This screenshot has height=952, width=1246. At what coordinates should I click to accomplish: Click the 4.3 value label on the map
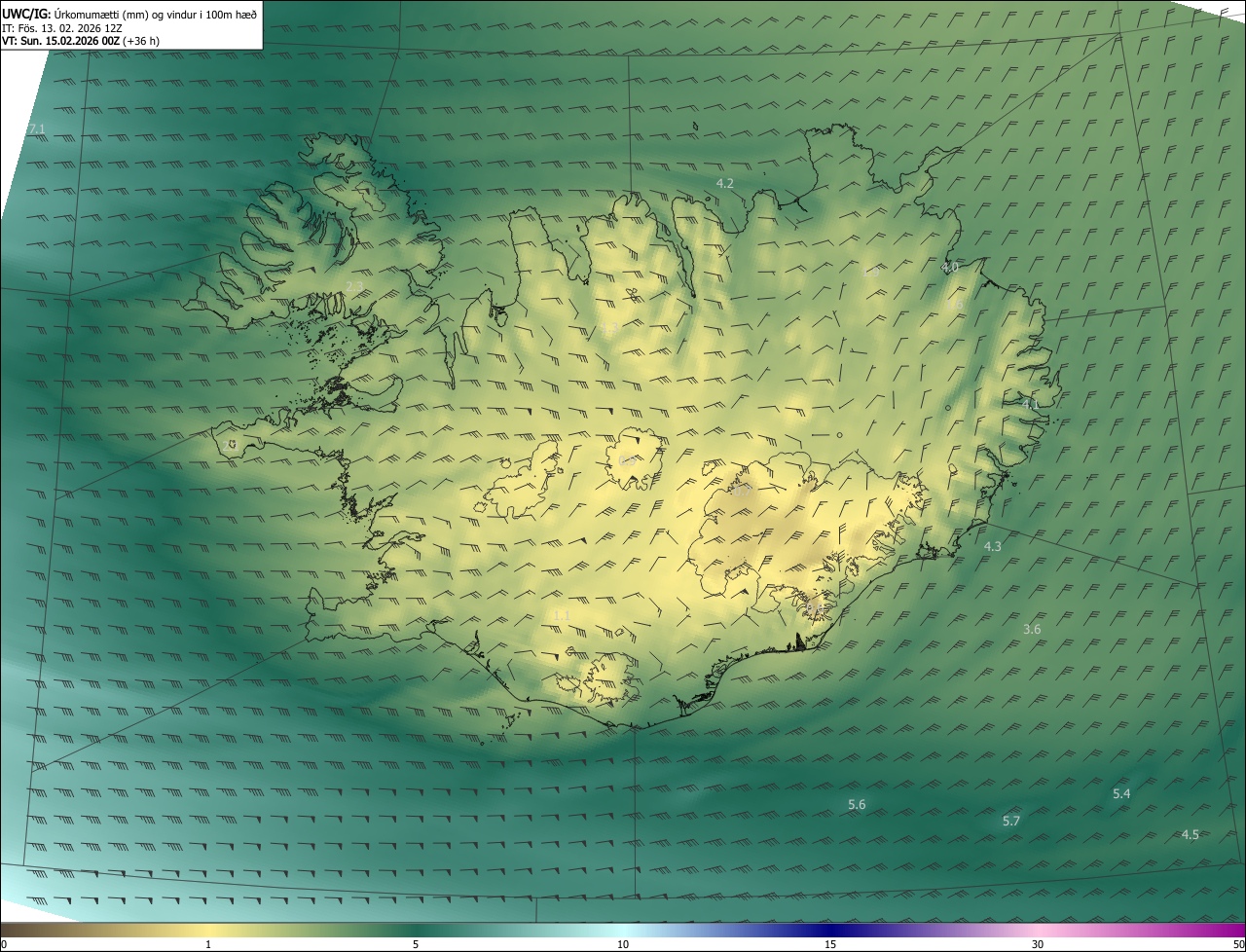point(993,547)
